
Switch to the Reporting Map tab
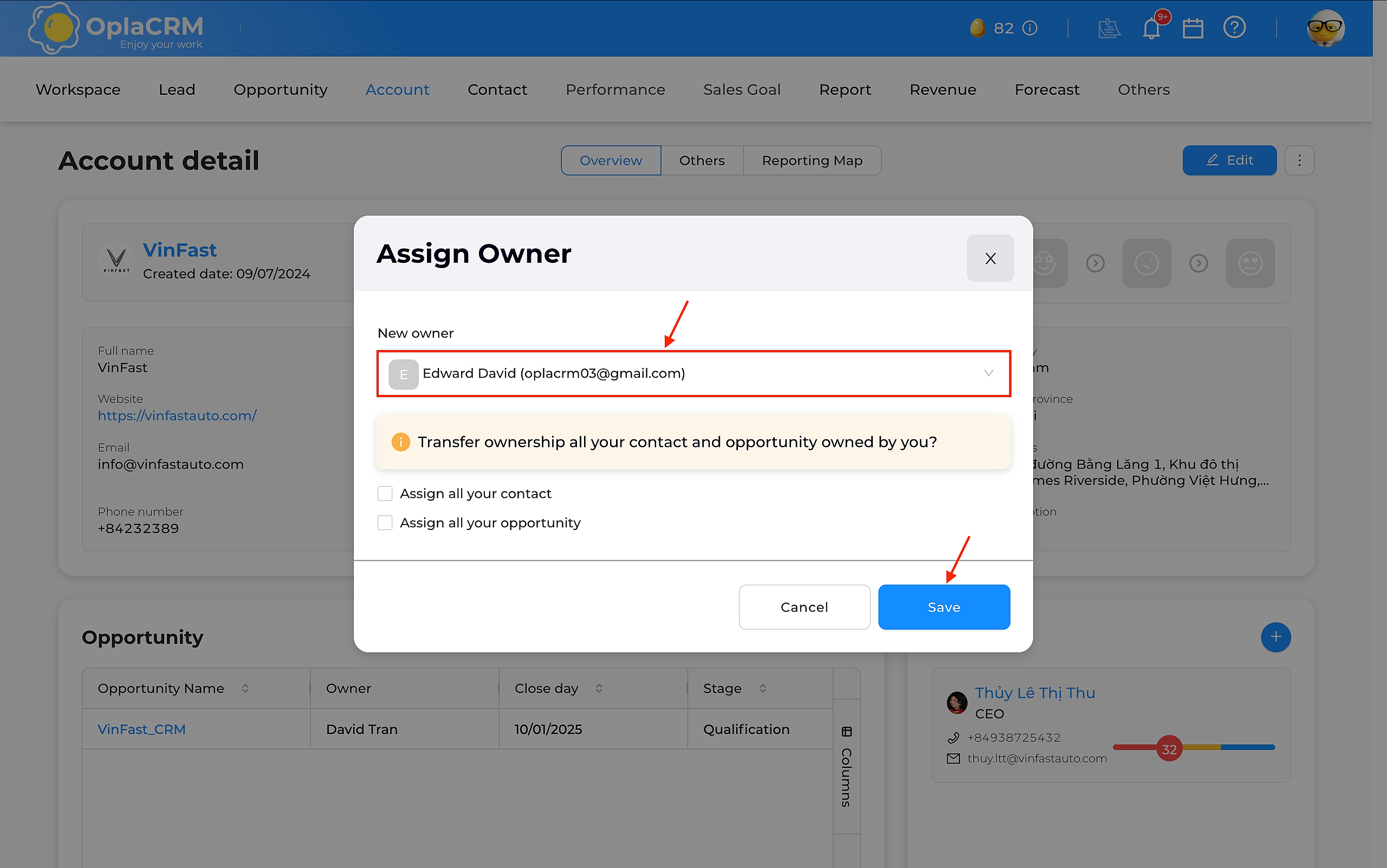click(812, 160)
